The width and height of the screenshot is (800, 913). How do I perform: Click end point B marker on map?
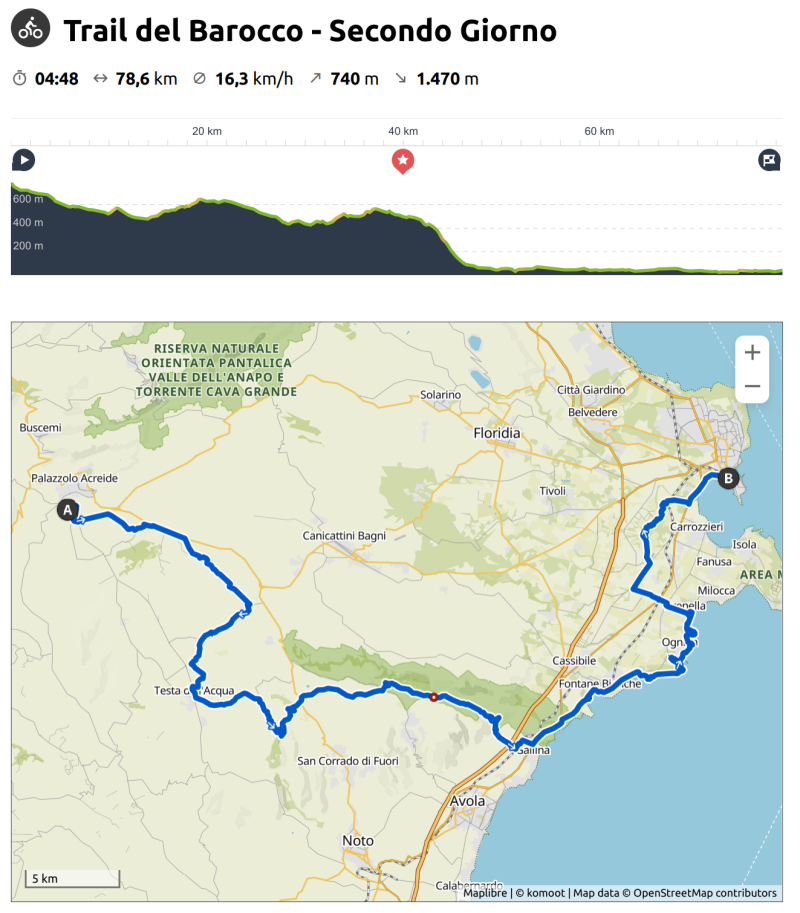click(728, 478)
